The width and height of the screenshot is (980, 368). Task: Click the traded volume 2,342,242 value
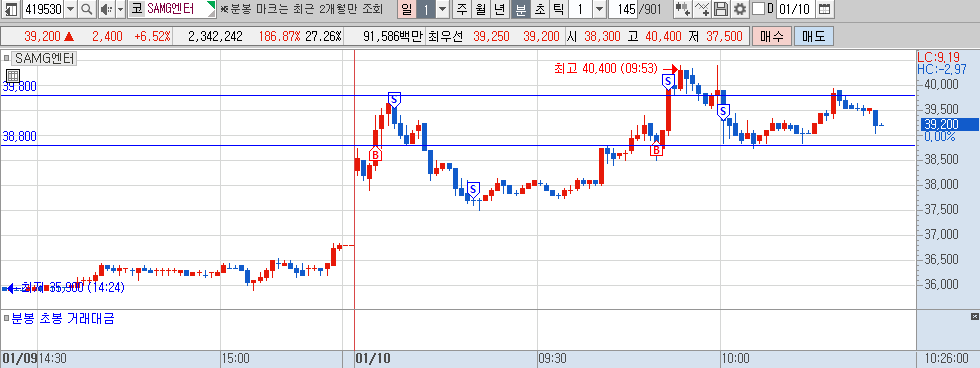pyautogui.click(x=215, y=37)
